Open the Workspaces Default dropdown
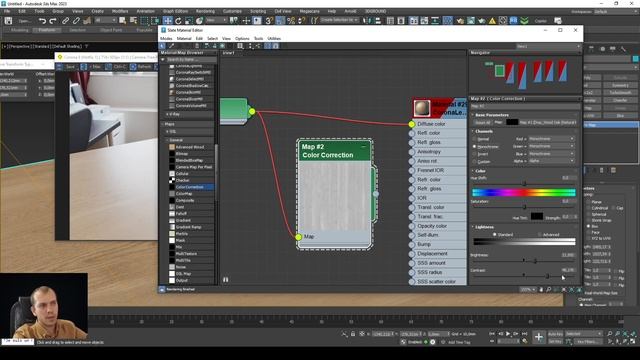This screenshot has width=640, height=360. pos(615,11)
